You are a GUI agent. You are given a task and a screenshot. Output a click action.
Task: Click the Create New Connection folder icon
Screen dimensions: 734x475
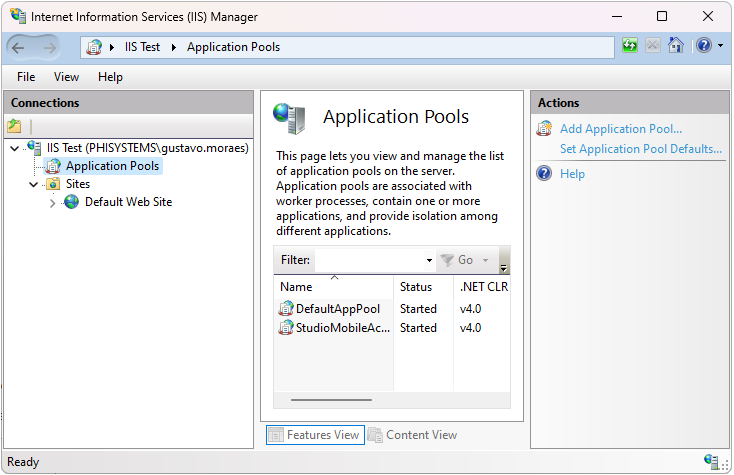(x=15, y=126)
